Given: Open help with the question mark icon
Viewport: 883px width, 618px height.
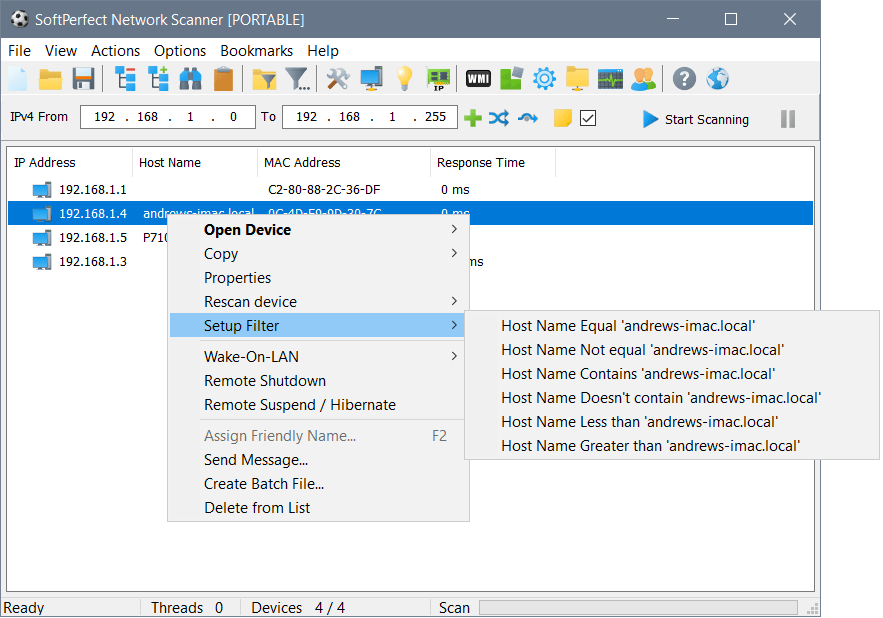Looking at the screenshot, I should pyautogui.click(x=684, y=79).
